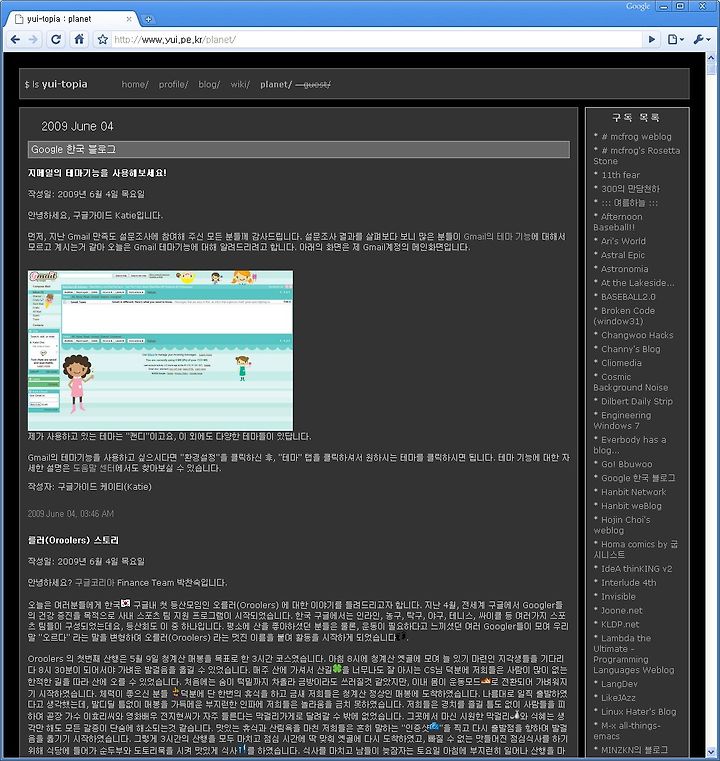The width and height of the screenshot is (720, 761).
Task: Reload the page with the refresh icon
Action: (56, 39)
